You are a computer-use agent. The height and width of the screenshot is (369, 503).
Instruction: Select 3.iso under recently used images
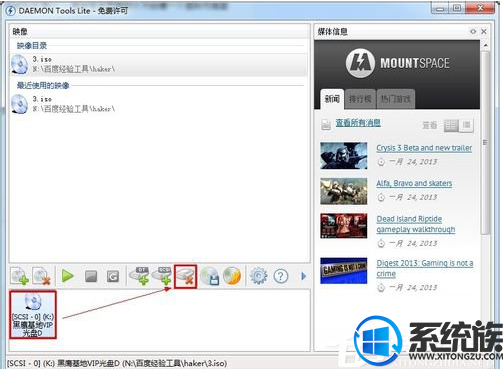[159, 104]
